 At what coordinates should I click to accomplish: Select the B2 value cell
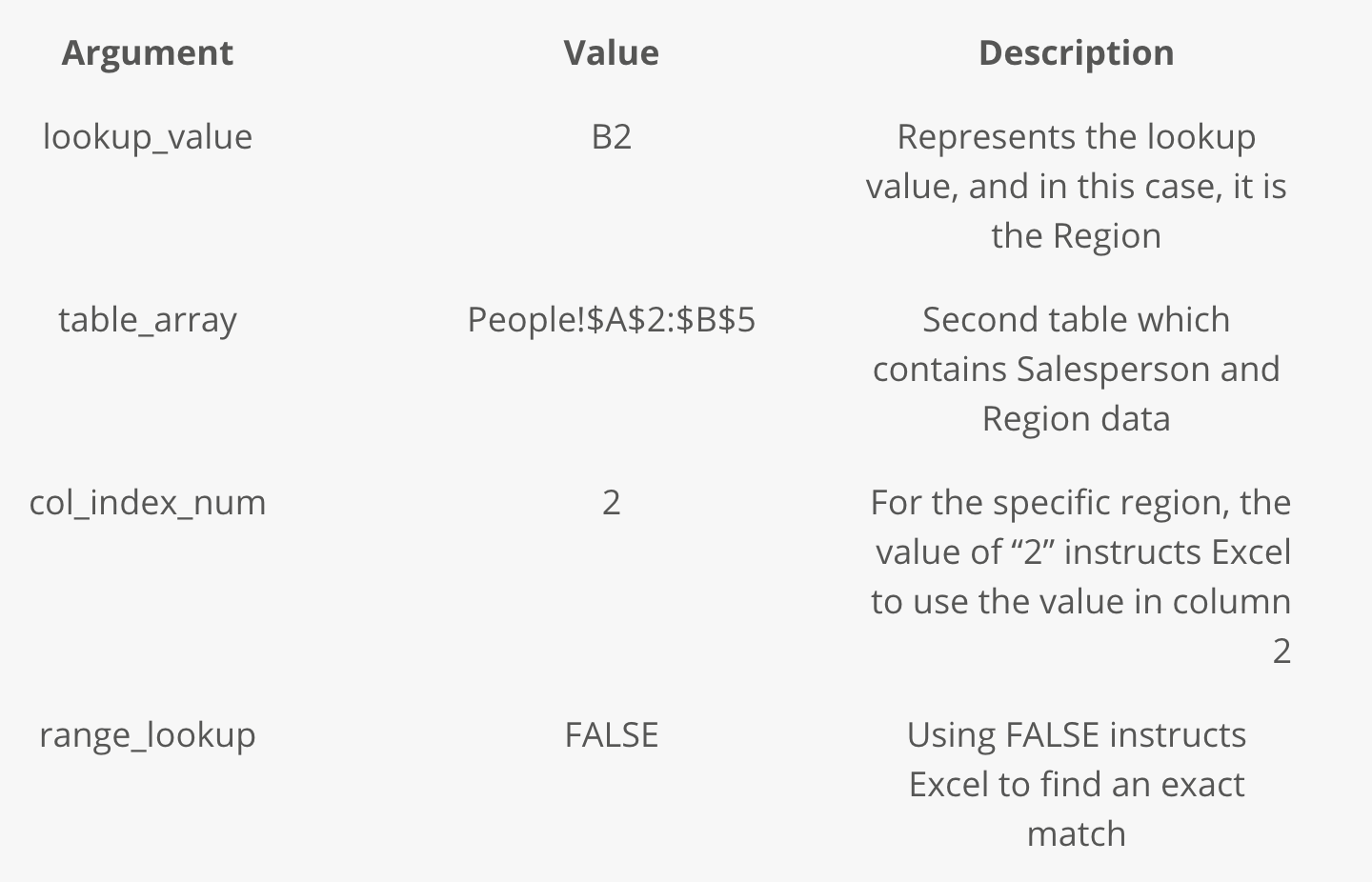[611, 137]
